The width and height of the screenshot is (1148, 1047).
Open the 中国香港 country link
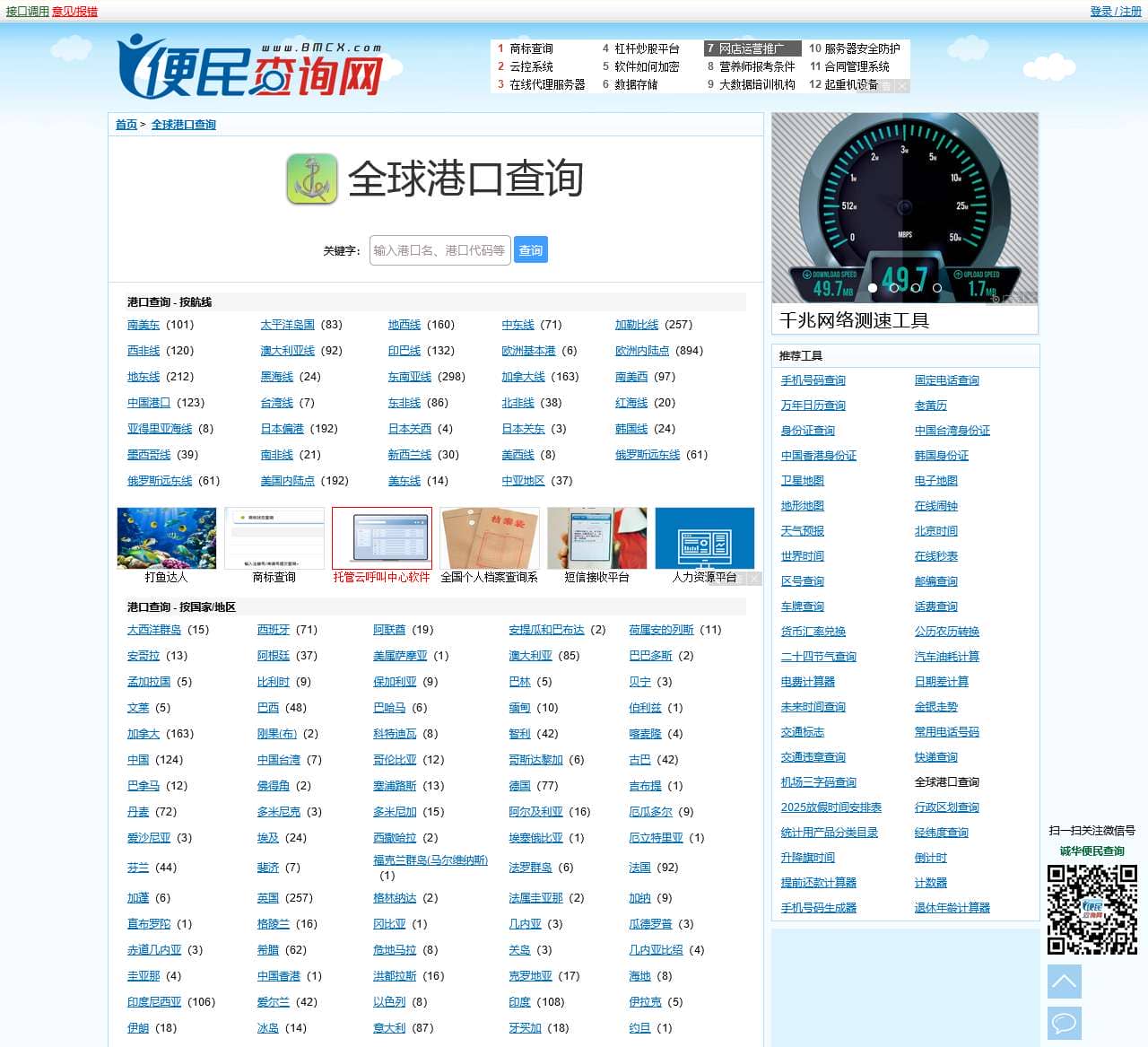(279, 976)
